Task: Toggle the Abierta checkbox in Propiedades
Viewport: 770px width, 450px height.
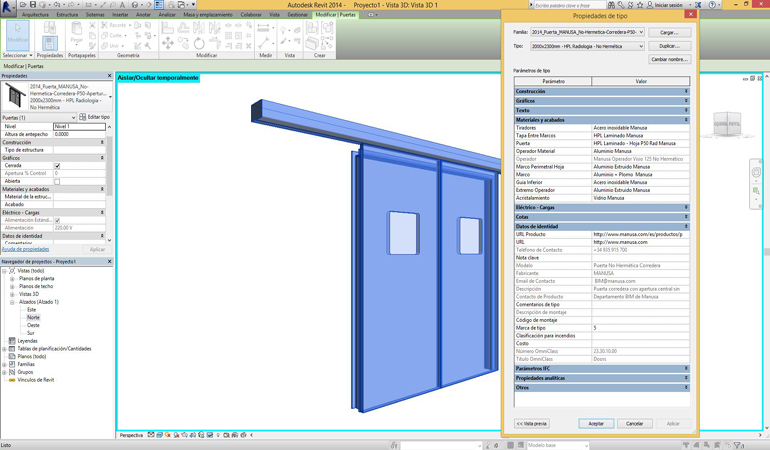Action: click(57, 182)
